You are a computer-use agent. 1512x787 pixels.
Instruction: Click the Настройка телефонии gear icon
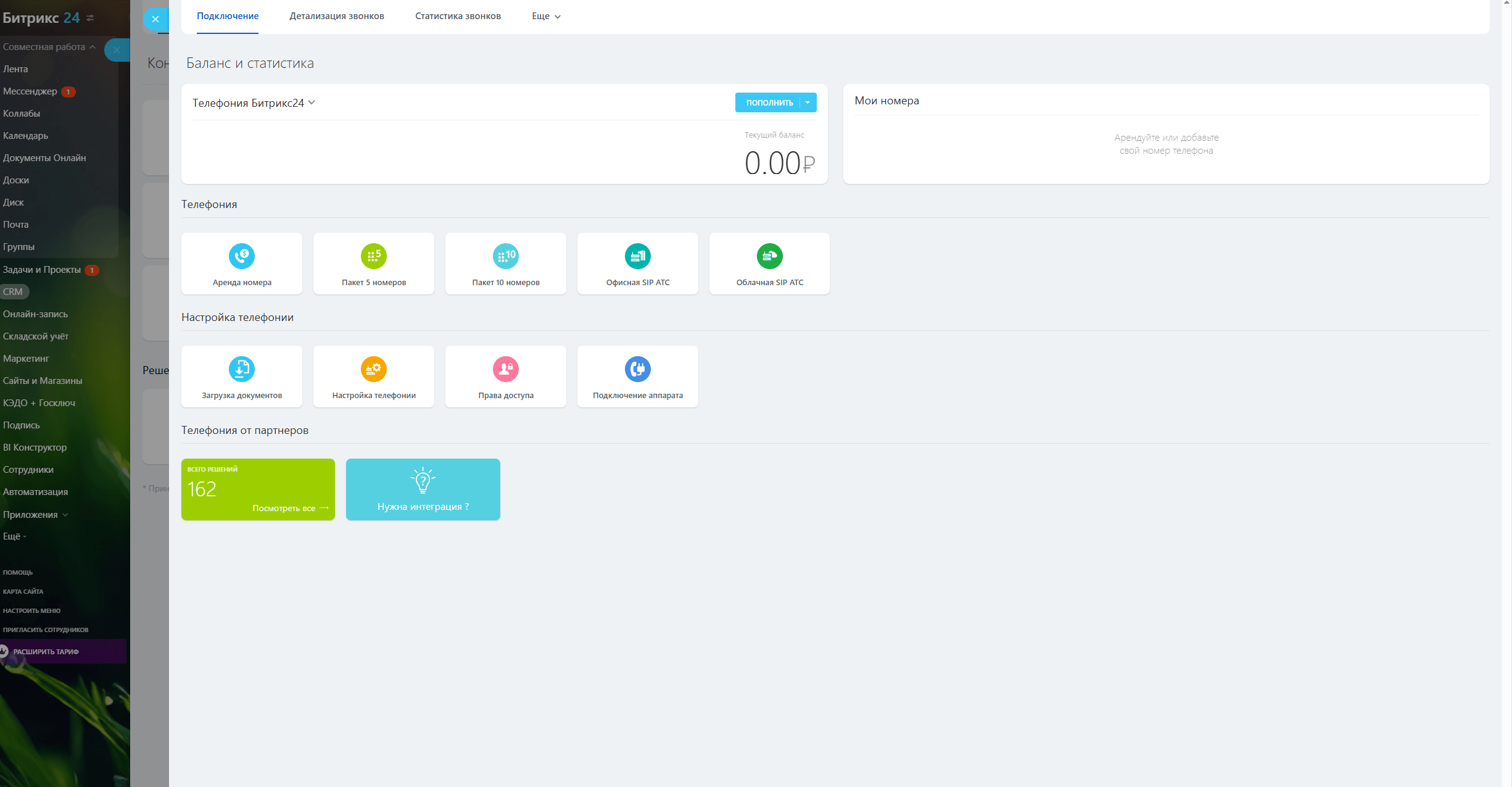[374, 369]
